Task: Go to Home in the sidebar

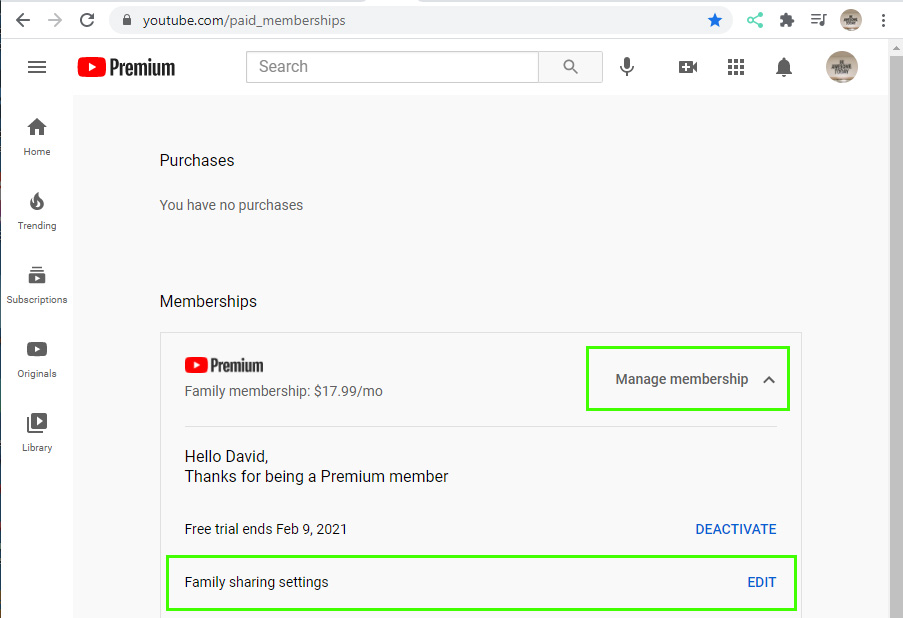Action: [x=37, y=137]
